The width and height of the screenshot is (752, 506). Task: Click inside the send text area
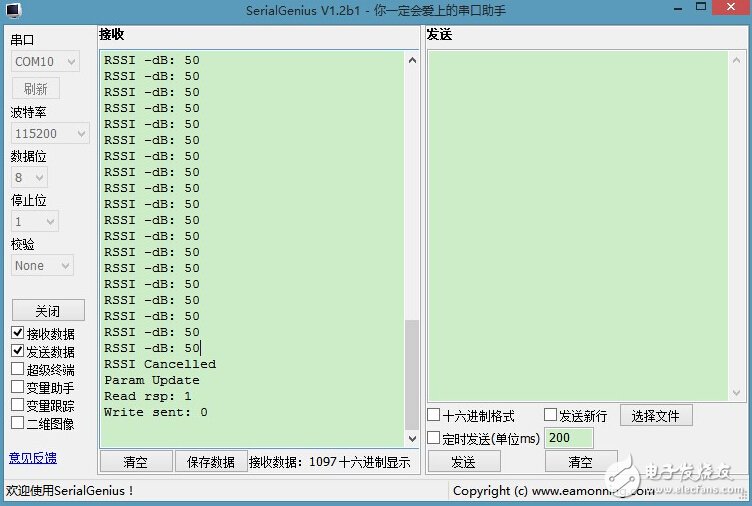(578, 225)
